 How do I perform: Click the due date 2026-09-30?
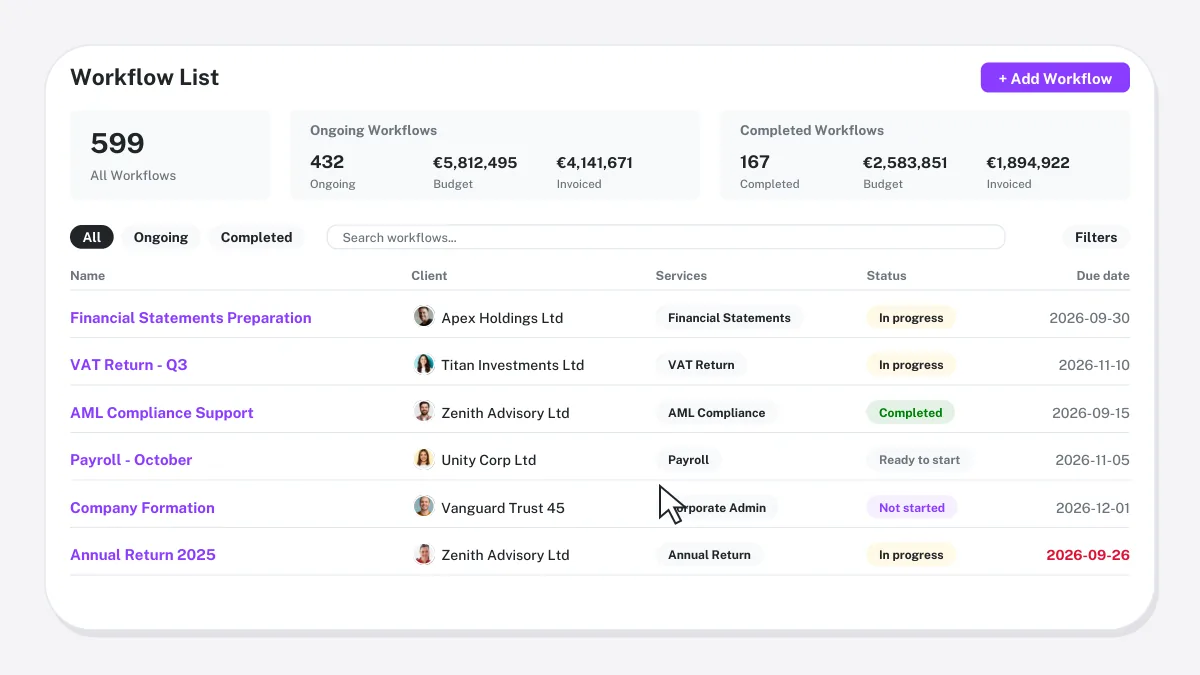1089,318
